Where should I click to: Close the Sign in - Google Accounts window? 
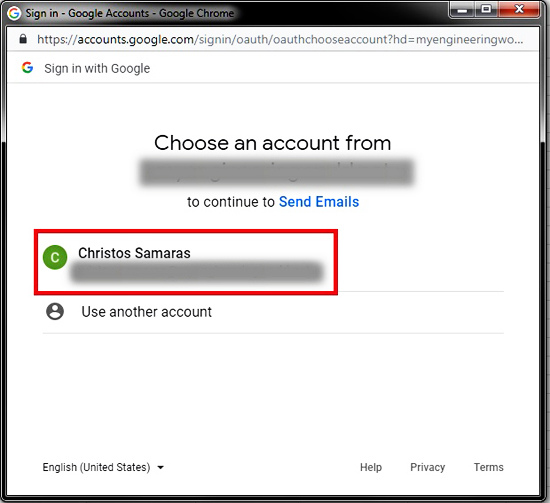pyautogui.click(x=519, y=9)
